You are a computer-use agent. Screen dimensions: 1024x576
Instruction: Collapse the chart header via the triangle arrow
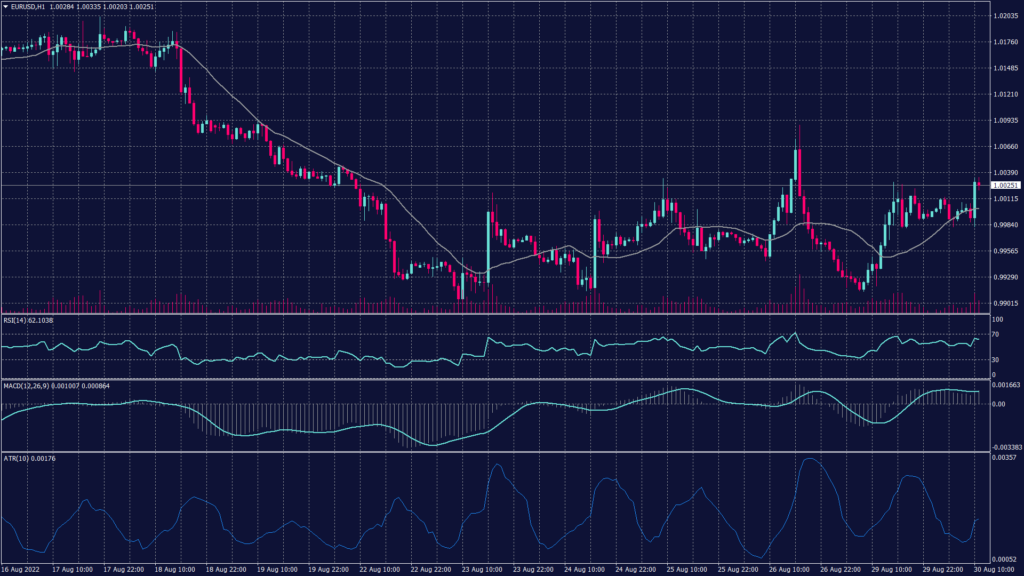click(5, 8)
